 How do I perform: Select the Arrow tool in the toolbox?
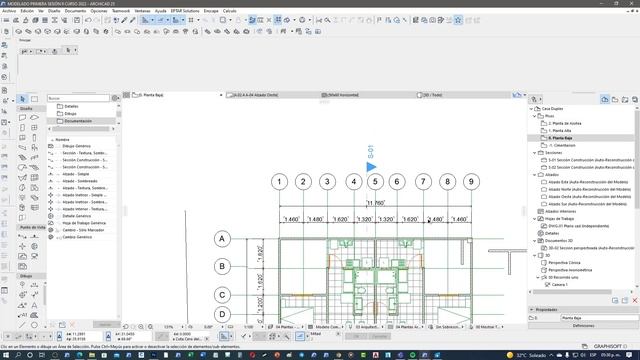(22, 99)
